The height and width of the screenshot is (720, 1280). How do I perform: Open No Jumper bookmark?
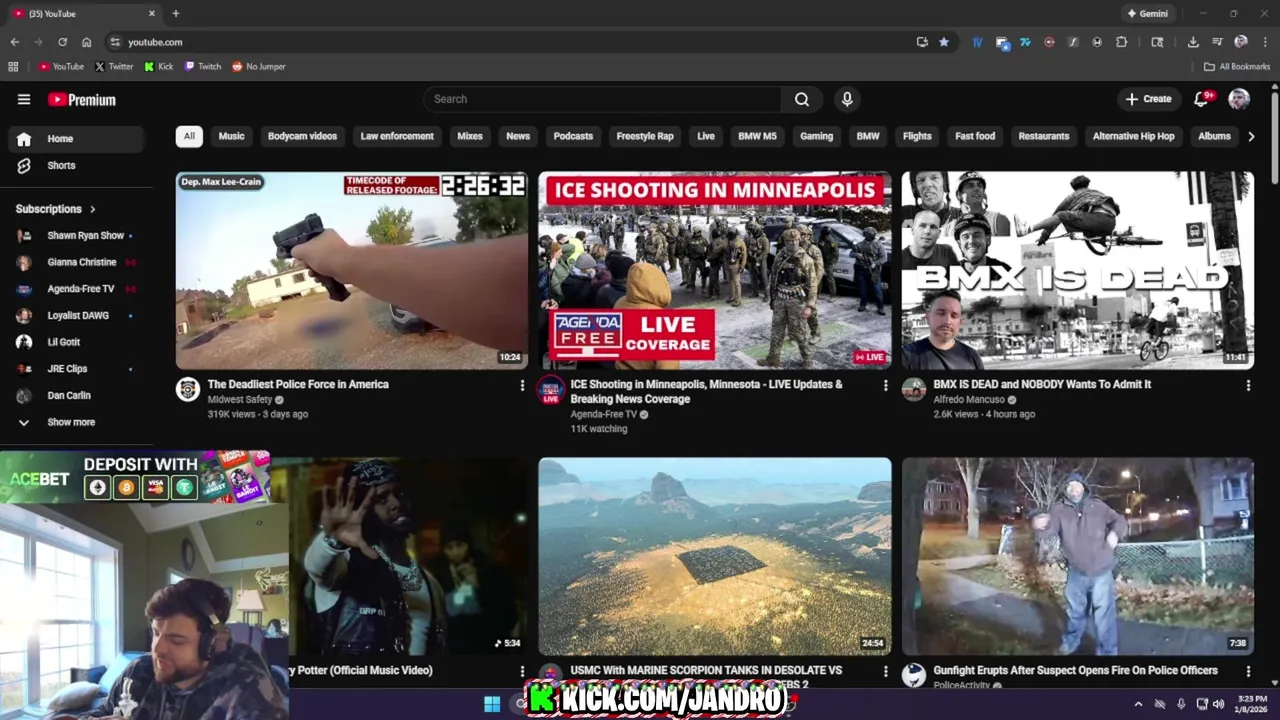[259, 67]
